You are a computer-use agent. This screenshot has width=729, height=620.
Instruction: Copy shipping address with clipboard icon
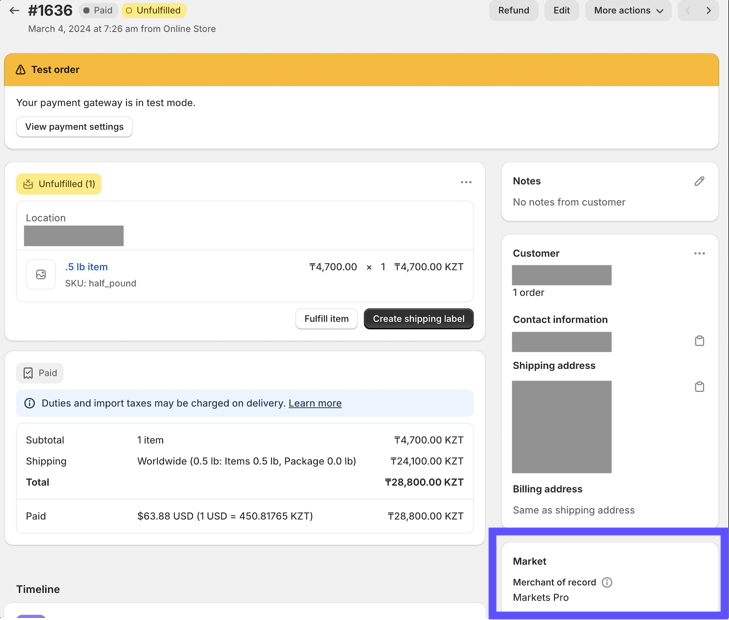tap(699, 387)
